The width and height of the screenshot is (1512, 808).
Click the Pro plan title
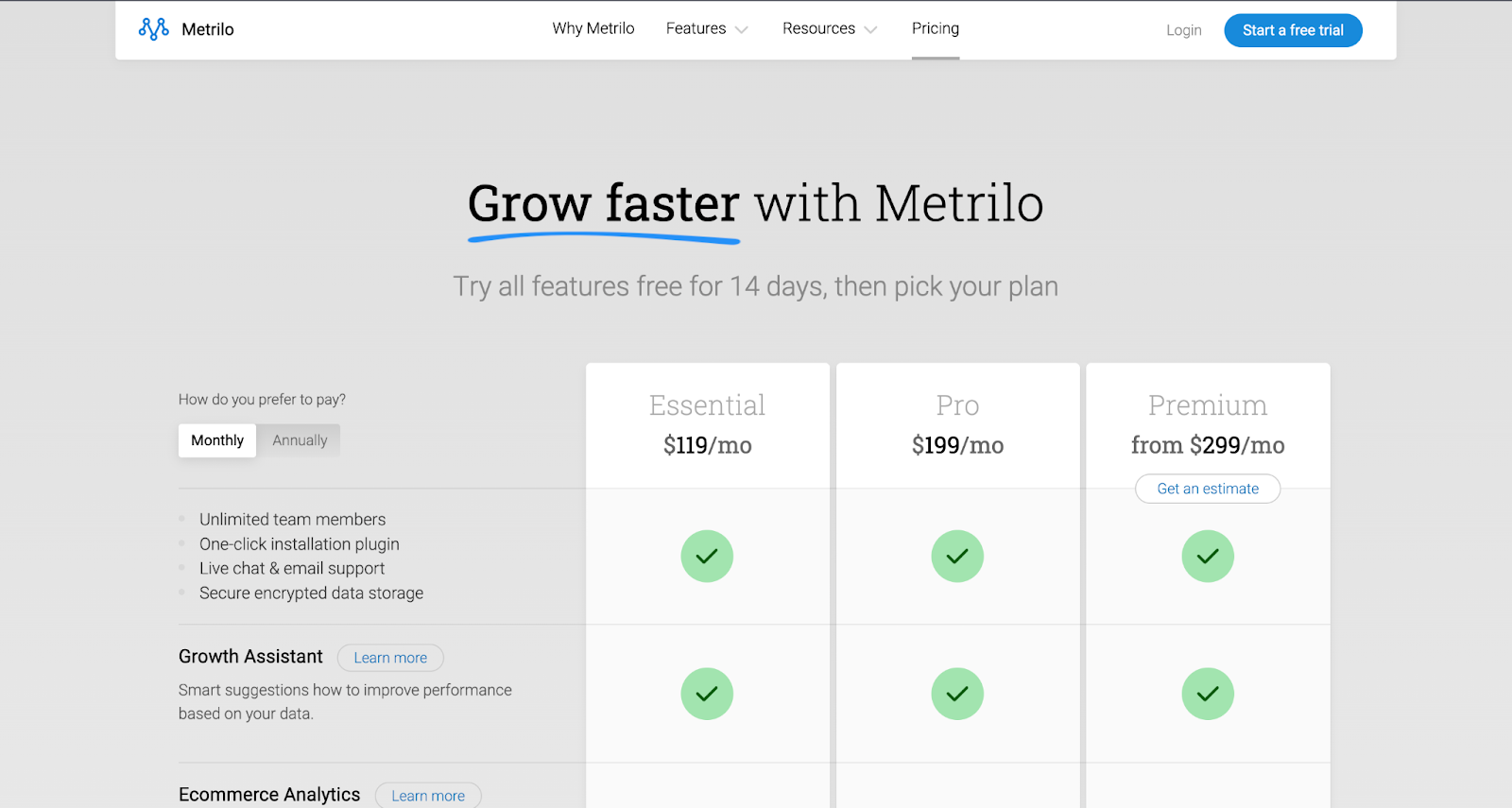click(x=957, y=405)
